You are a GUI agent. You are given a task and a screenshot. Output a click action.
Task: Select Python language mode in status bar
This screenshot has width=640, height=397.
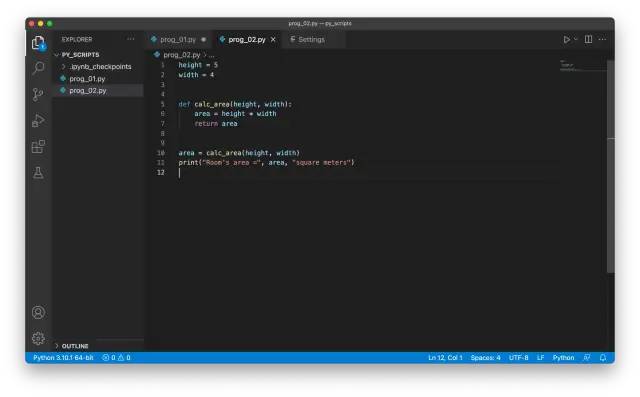coord(563,358)
